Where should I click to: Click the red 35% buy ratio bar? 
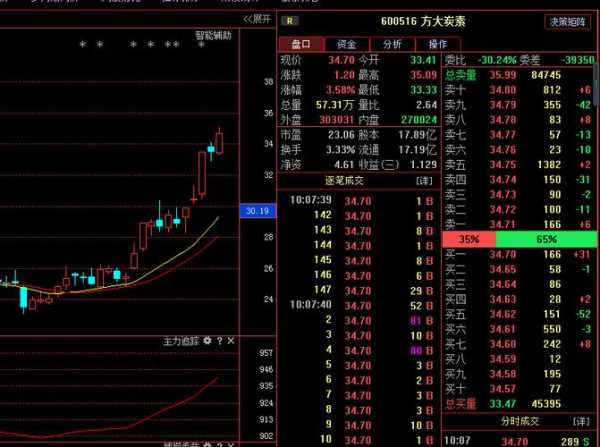coord(469,239)
